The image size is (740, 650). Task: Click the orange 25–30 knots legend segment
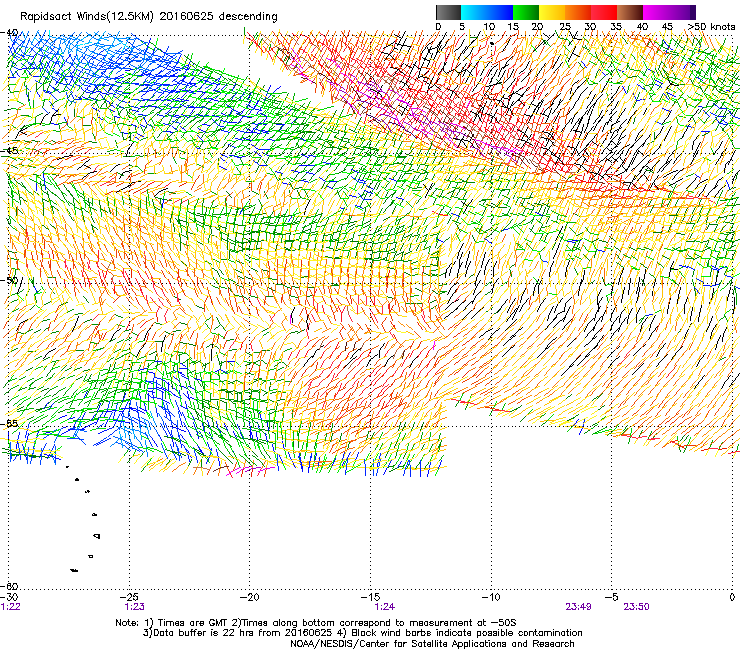578,12
